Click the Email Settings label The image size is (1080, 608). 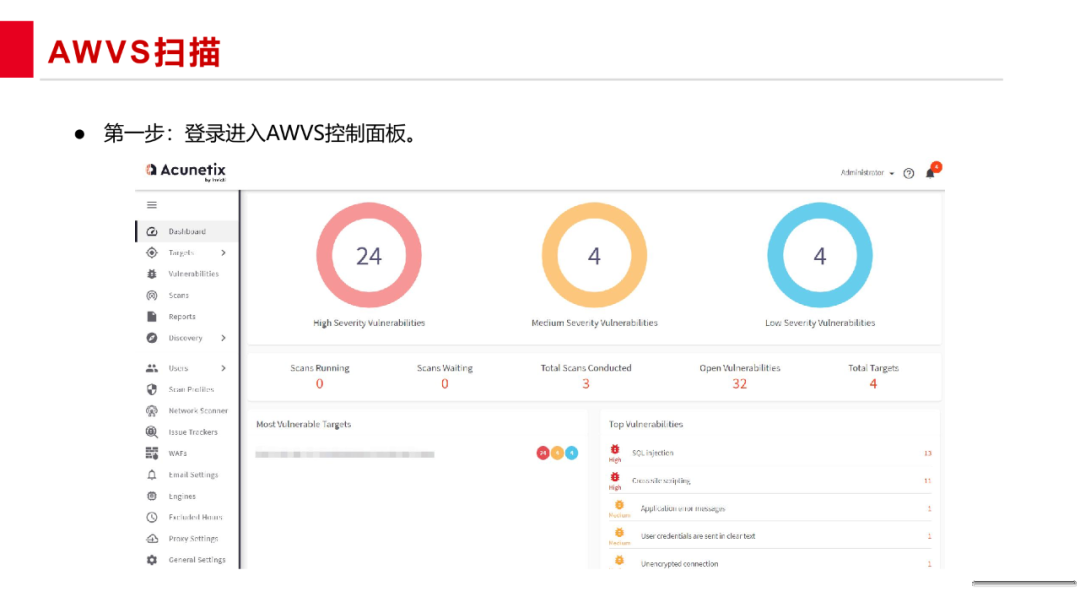point(194,475)
